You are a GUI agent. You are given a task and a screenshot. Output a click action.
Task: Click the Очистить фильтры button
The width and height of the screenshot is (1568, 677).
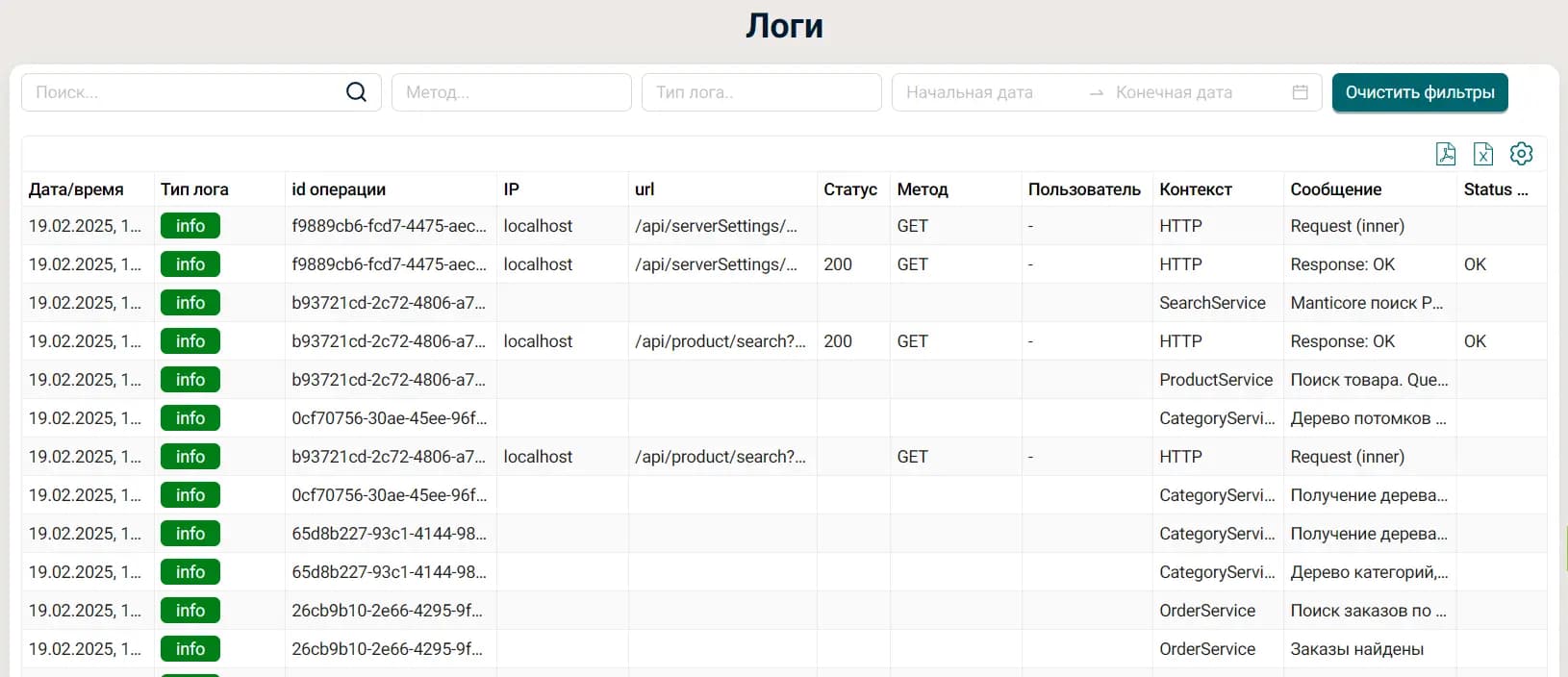click(x=1419, y=92)
